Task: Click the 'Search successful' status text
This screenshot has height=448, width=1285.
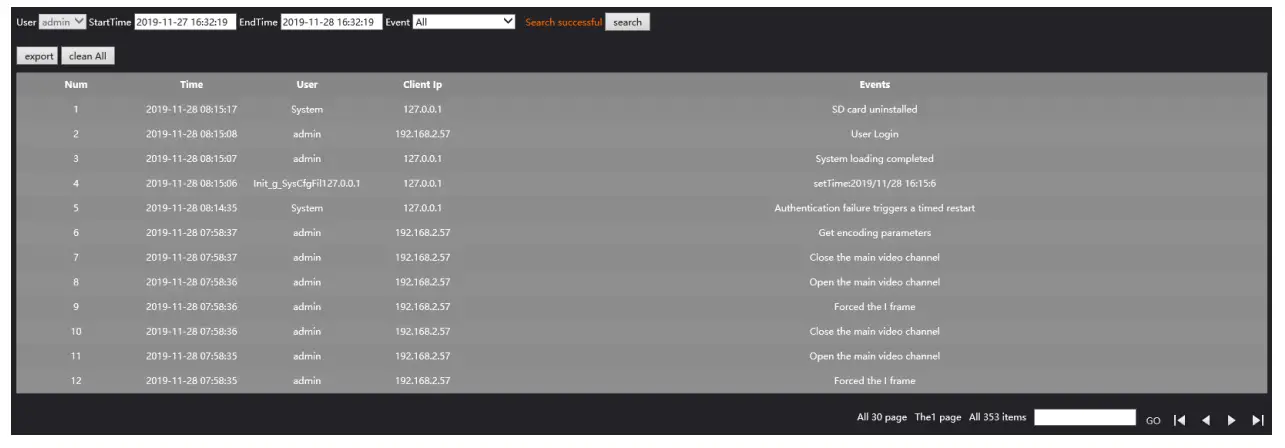Action: 562,22
